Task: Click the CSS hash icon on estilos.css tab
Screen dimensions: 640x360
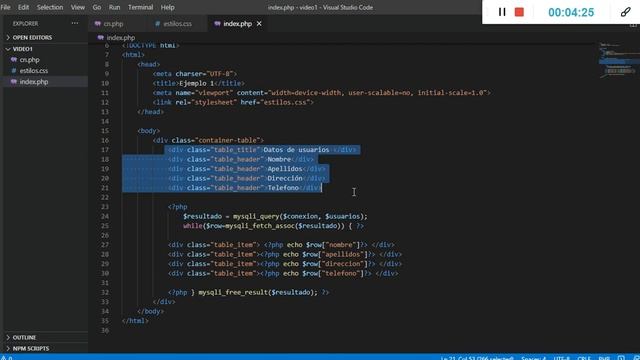Action: (158, 24)
